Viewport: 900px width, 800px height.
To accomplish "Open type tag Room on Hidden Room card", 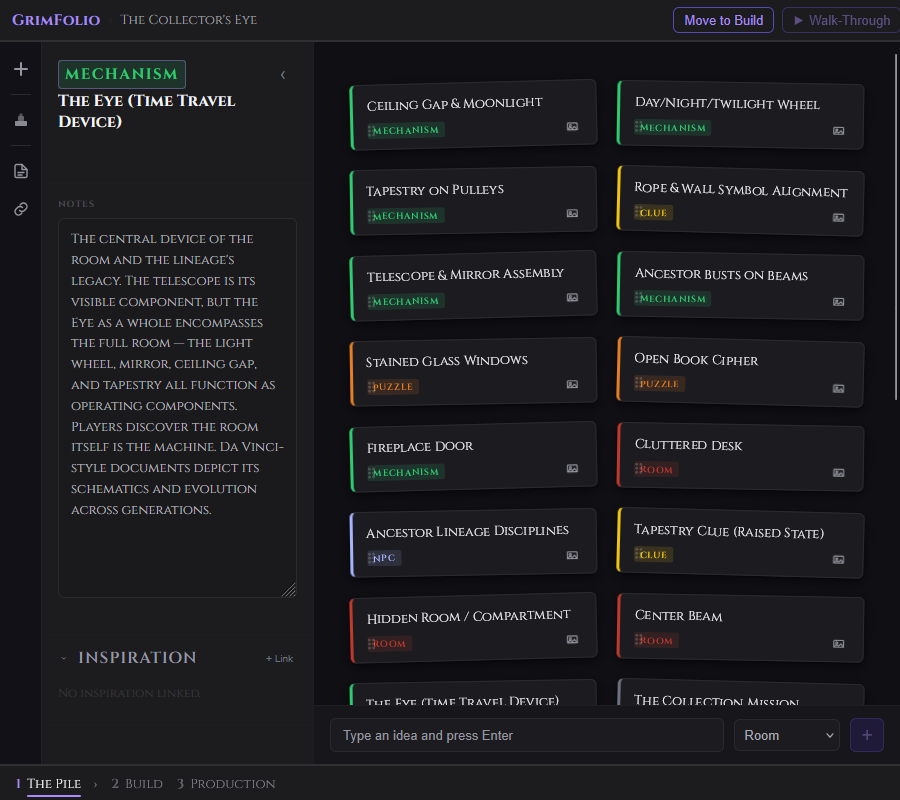I will [390, 644].
